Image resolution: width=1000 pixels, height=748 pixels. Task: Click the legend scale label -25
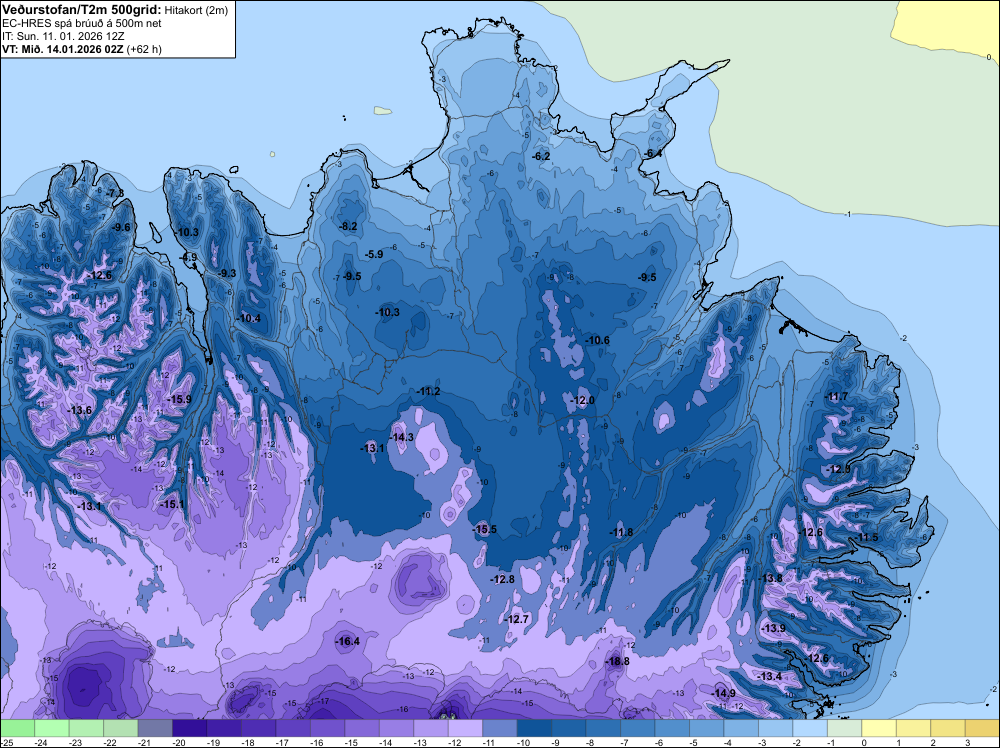click(x=8, y=742)
